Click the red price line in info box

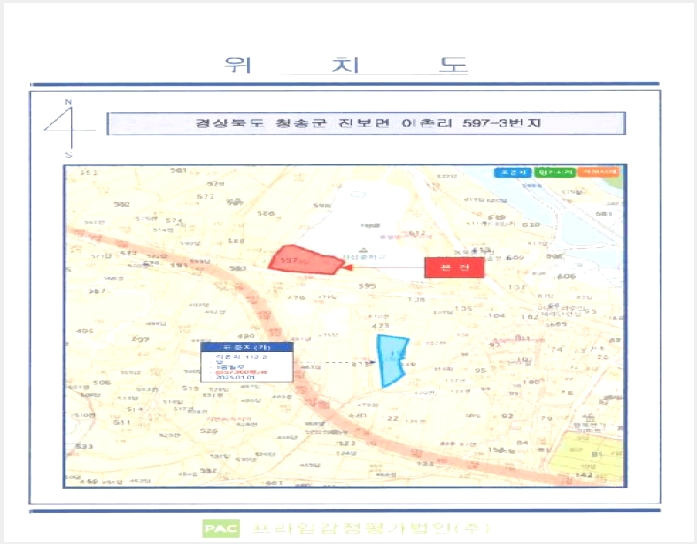[241, 372]
